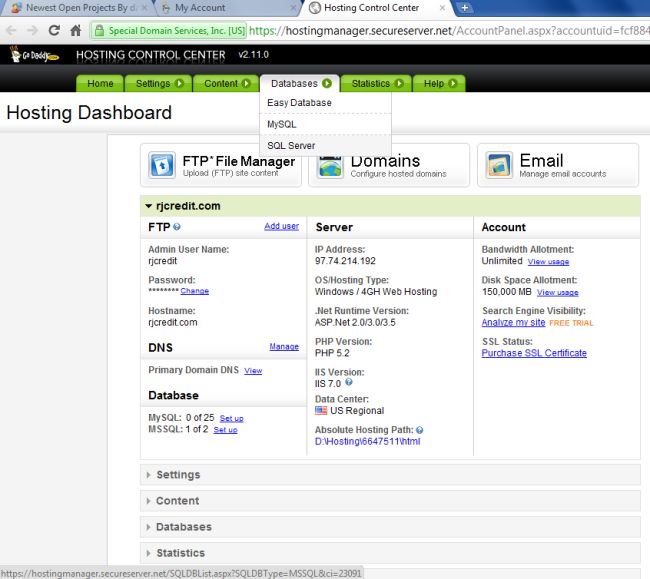Click into the browser address bar URL
Viewport: 650px width, 579px height.
pyautogui.click(x=448, y=31)
